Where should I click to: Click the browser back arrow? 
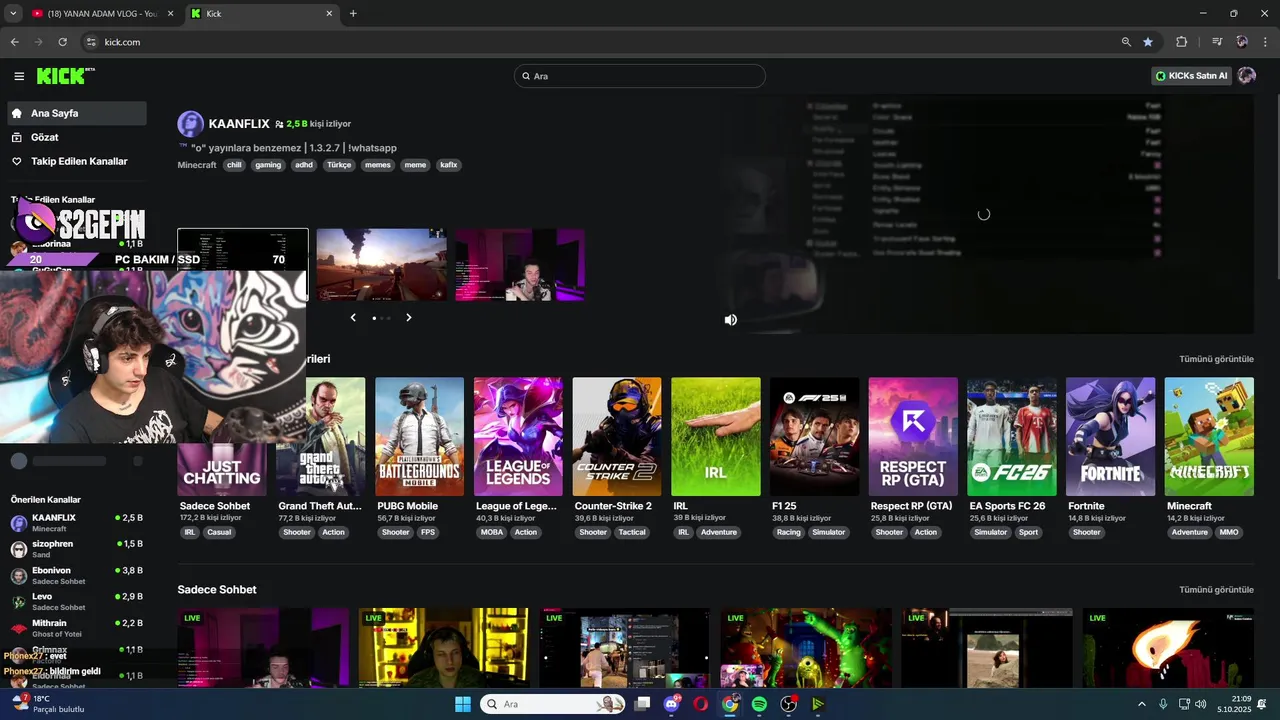click(x=14, y=42)
